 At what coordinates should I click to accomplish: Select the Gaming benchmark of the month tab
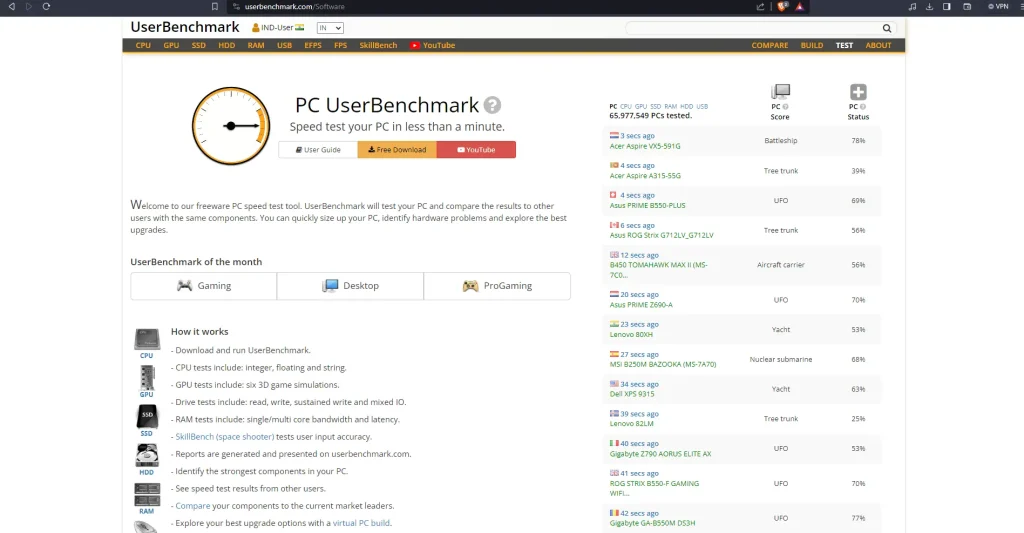(x=204, y=286)
